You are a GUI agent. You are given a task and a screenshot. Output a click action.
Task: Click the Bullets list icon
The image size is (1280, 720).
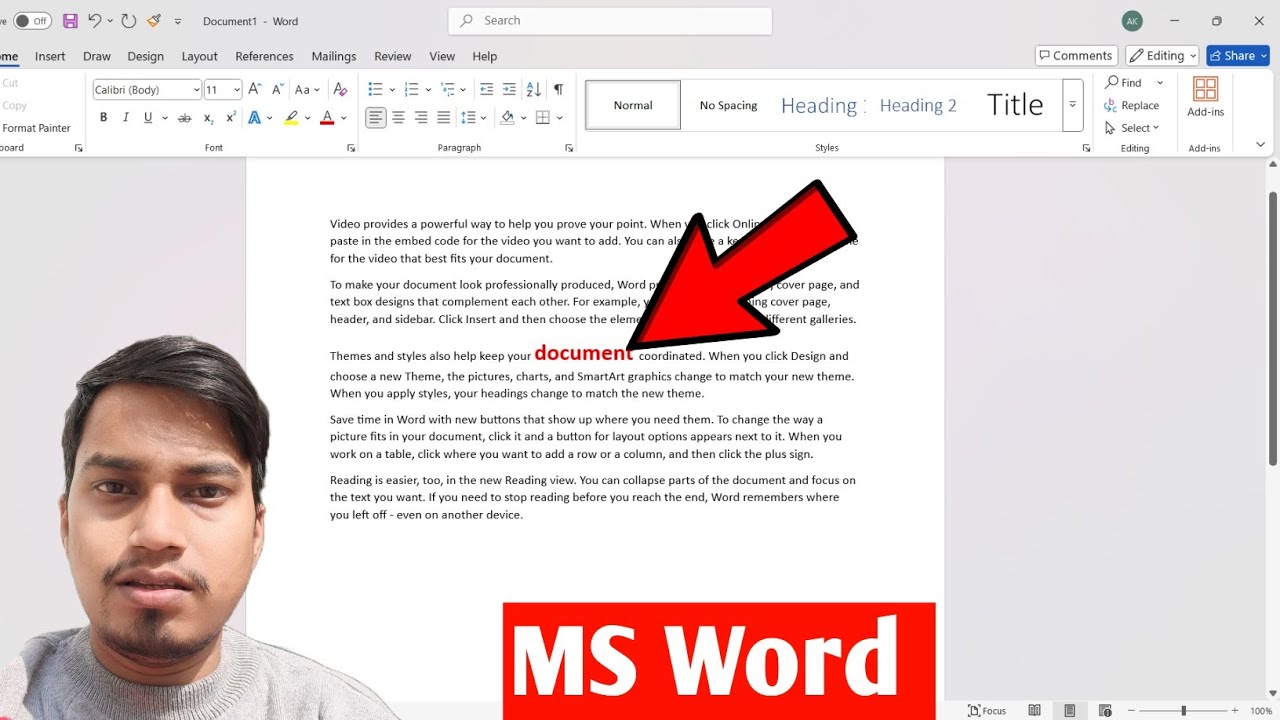375,90
